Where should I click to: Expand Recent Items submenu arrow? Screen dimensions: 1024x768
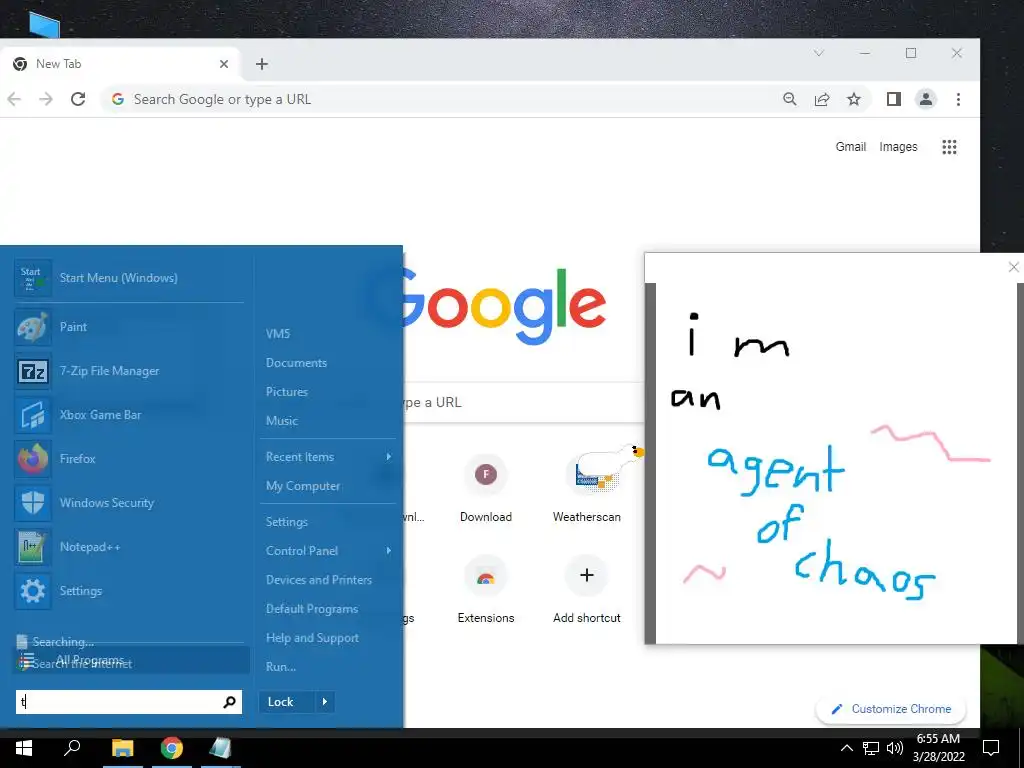tap(389, 457)
